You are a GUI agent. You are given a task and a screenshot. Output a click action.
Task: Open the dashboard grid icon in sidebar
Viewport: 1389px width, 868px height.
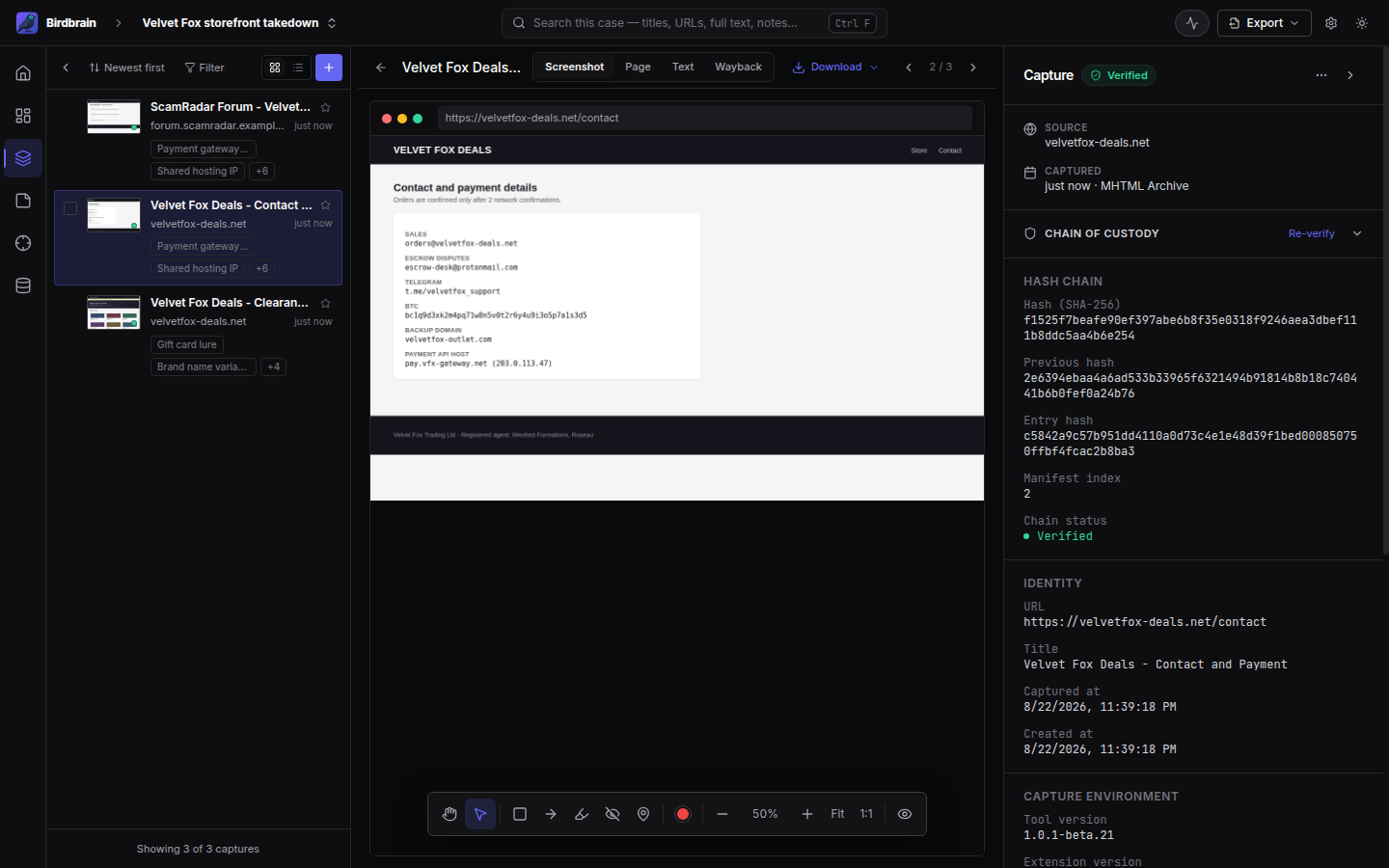click(x=23, y=116)
